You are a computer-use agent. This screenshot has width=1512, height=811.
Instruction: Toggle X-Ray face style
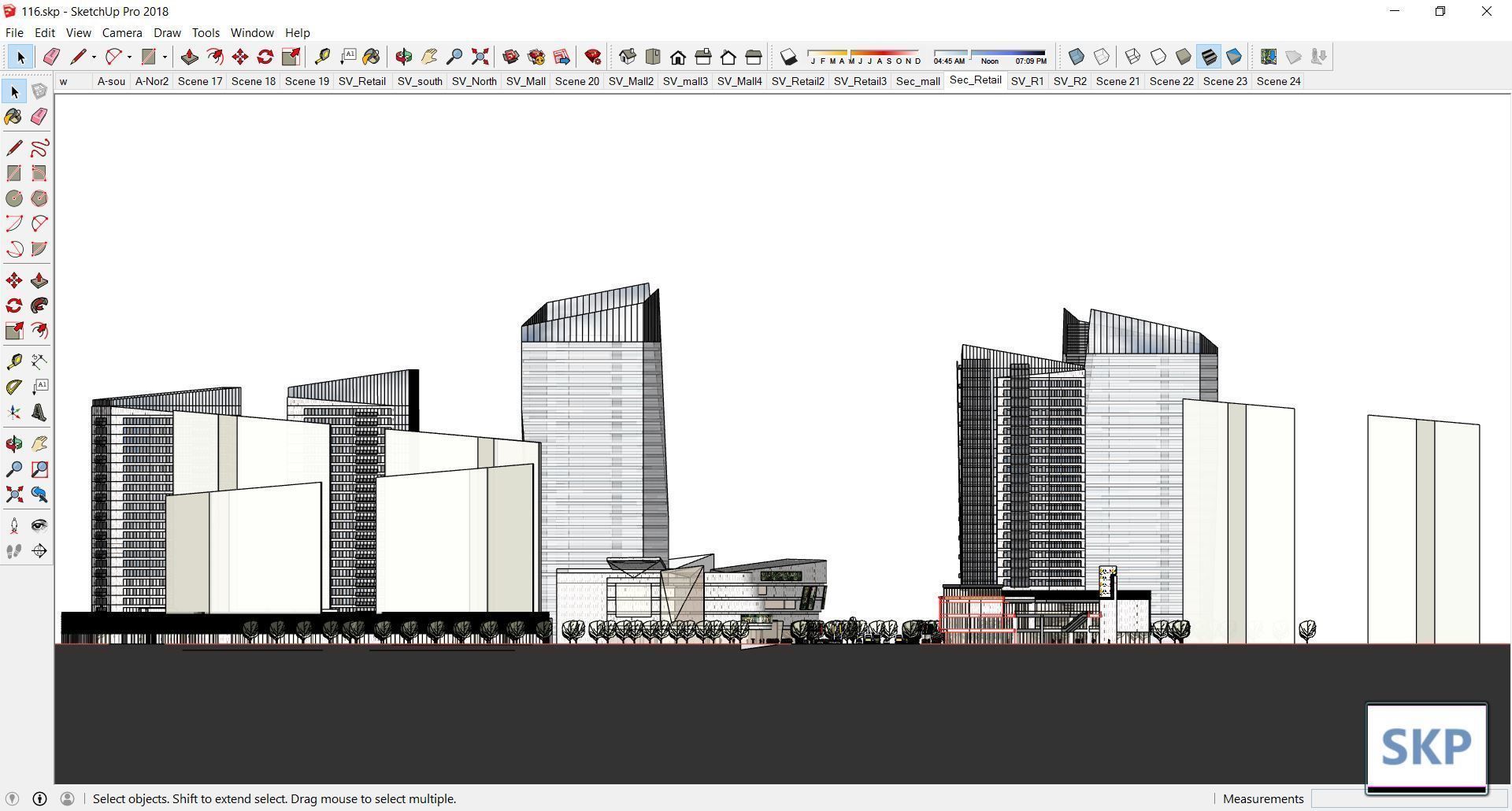tap(1077, 57)
